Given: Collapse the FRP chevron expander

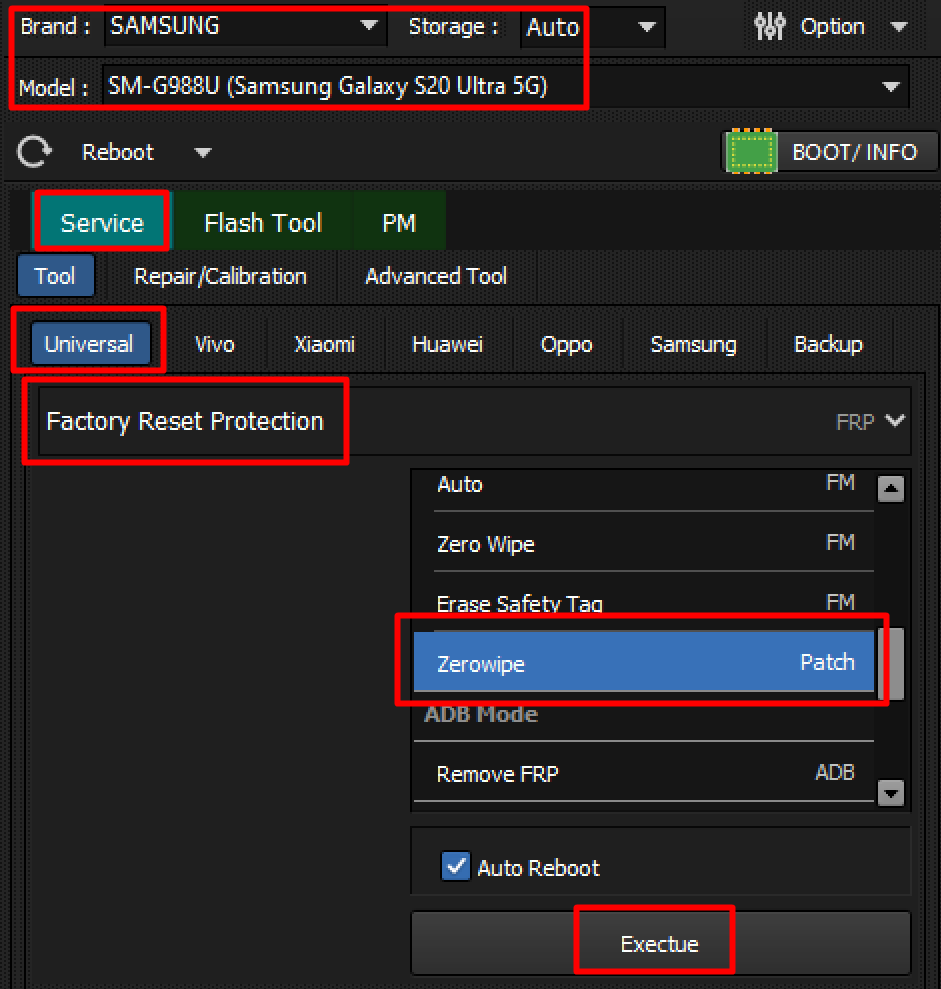Looking at the screenshot, I should click(x=895, y=421).
